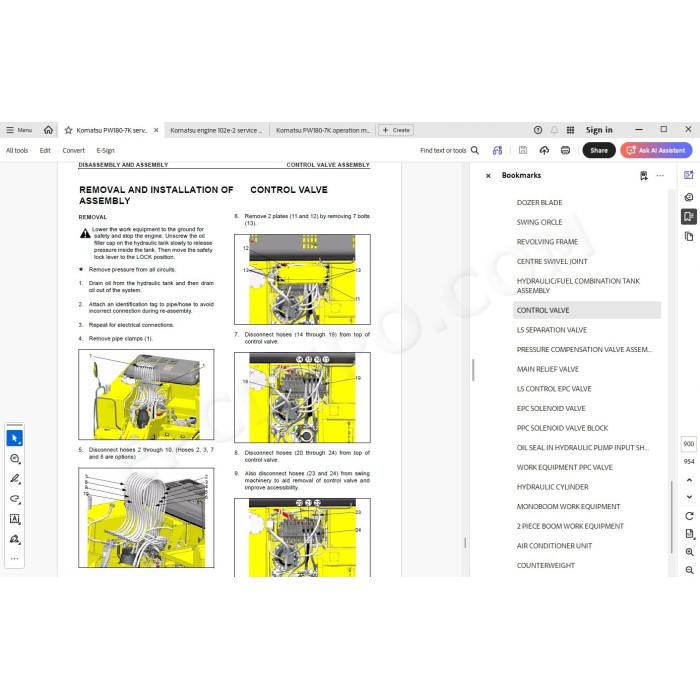This screenshot has height=700, width=700.
Task: Open MAIN RELIEF VALVE bookmark
Action: (547, 369)
